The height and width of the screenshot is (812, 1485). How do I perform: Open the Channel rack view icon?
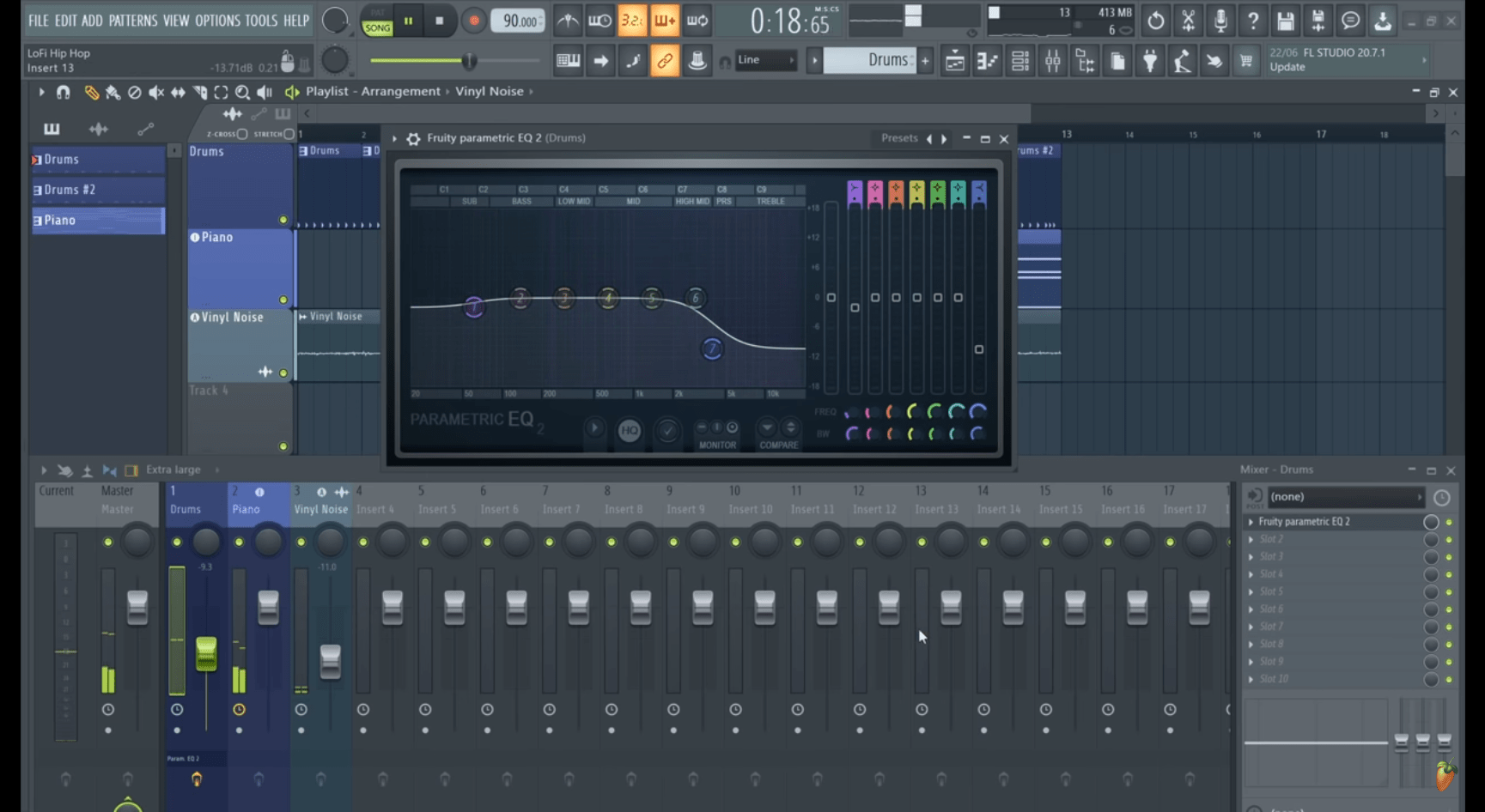coord(1019,61)
